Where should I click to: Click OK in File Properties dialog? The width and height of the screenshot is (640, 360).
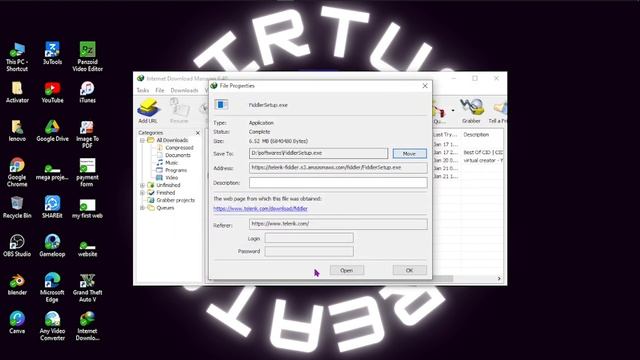409,270
